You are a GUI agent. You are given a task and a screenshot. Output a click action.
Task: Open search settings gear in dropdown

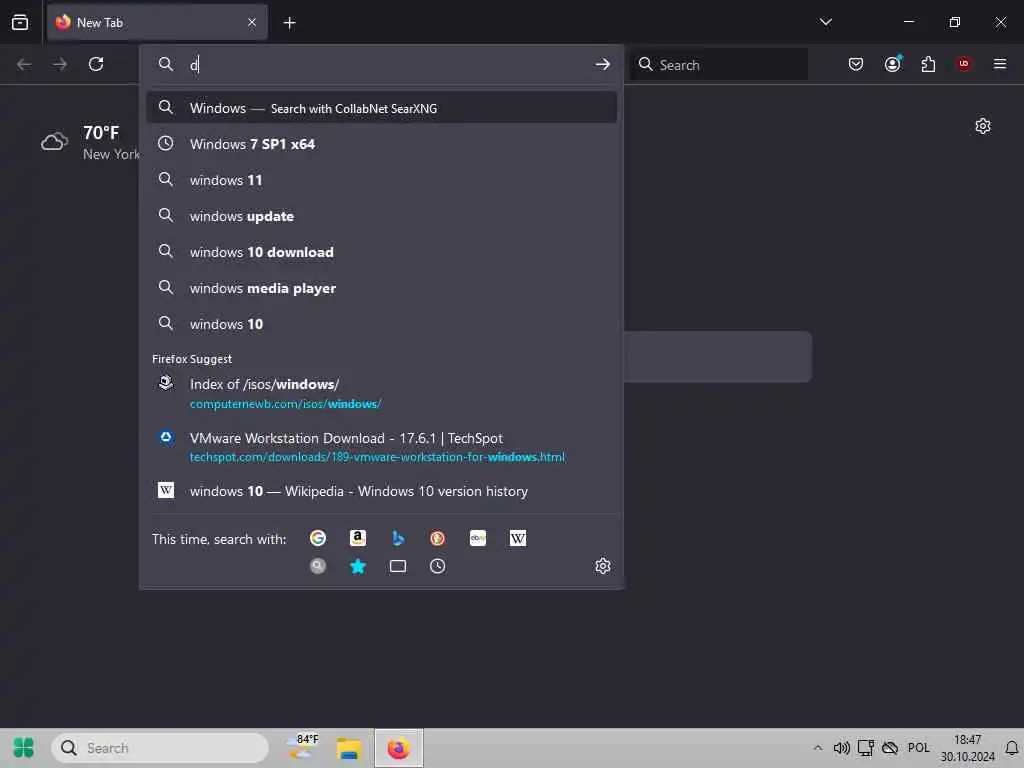coord(603,566)
